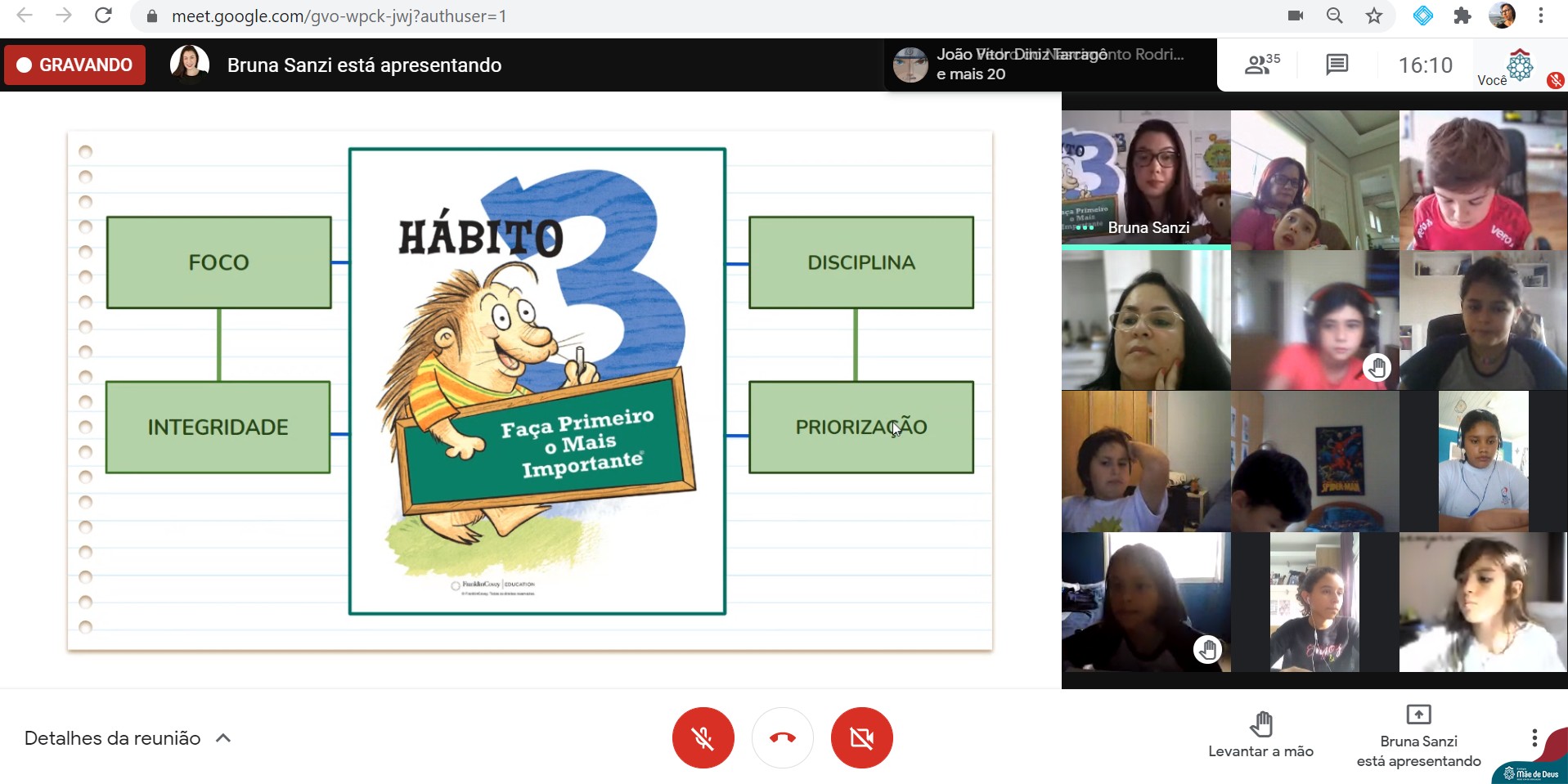This screenshot has height=784, width=1568.
Task: Click the red hang up call button
Action: [782, 737]
